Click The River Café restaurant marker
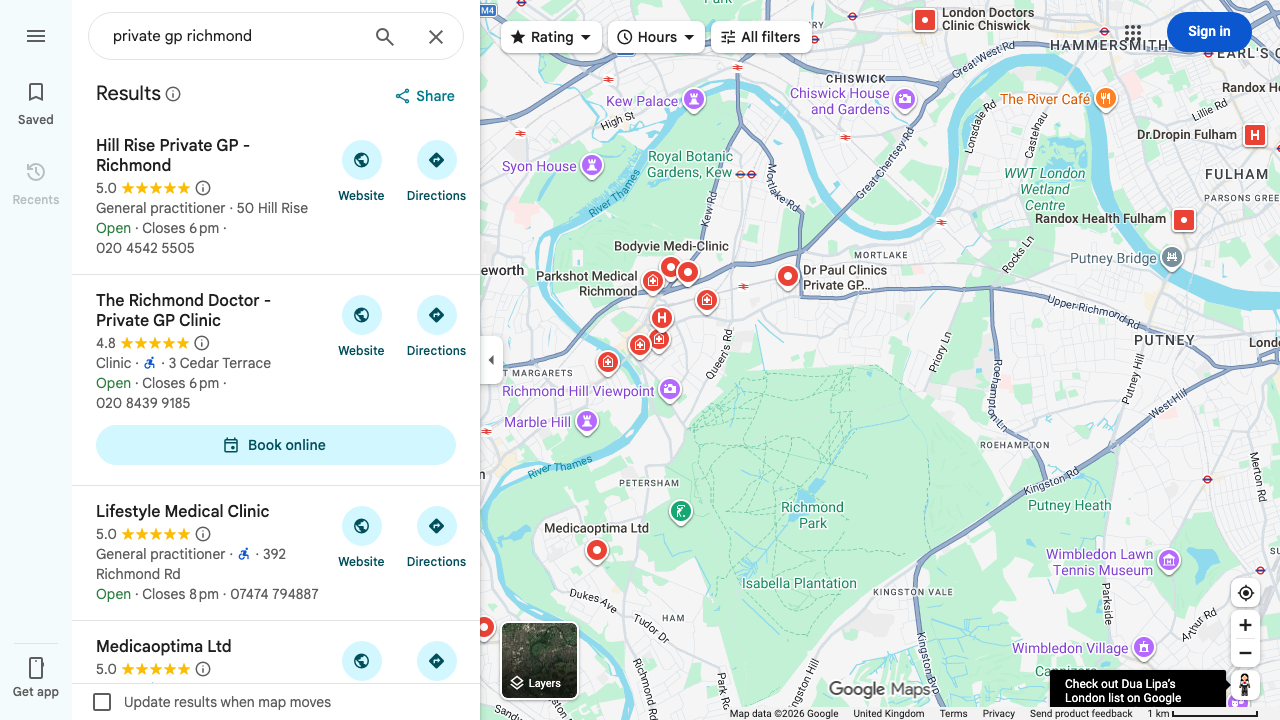 (1105, 98)
